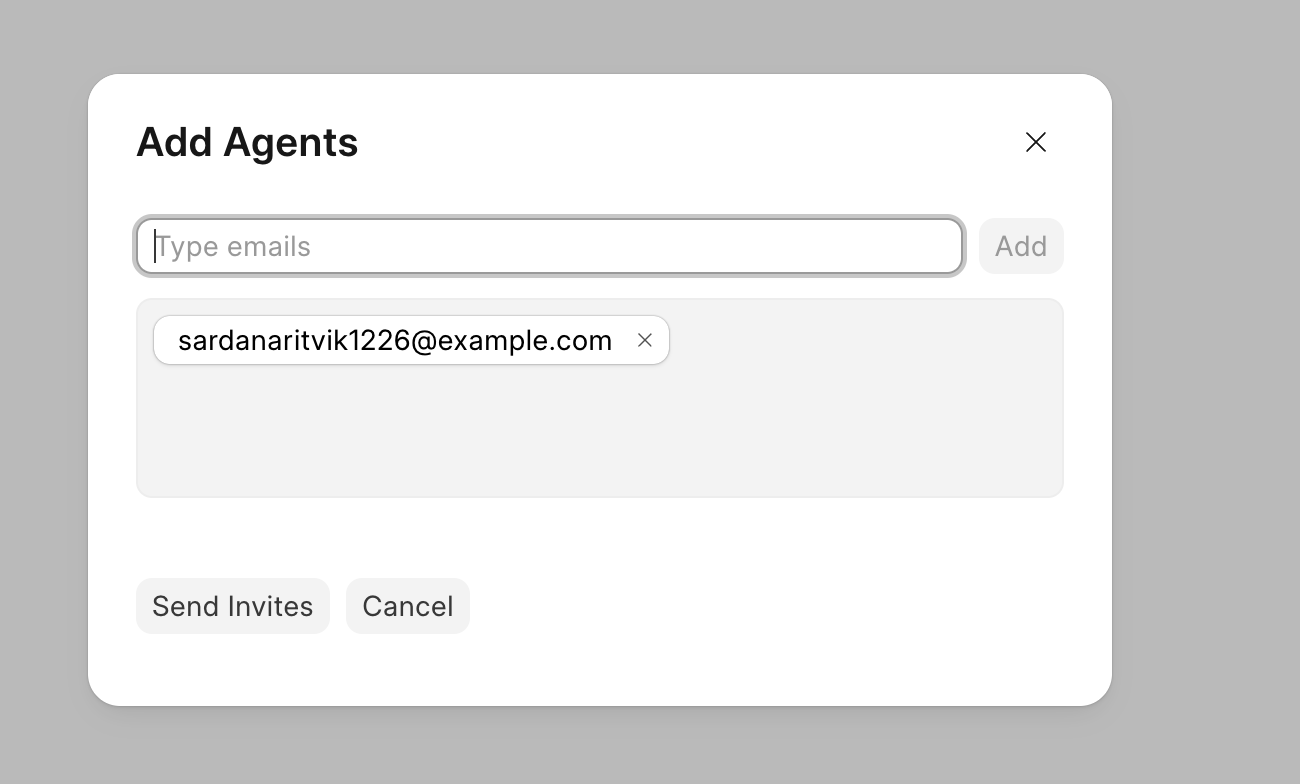
Task: Add the typed email to the list
Action: (1020, 246)
